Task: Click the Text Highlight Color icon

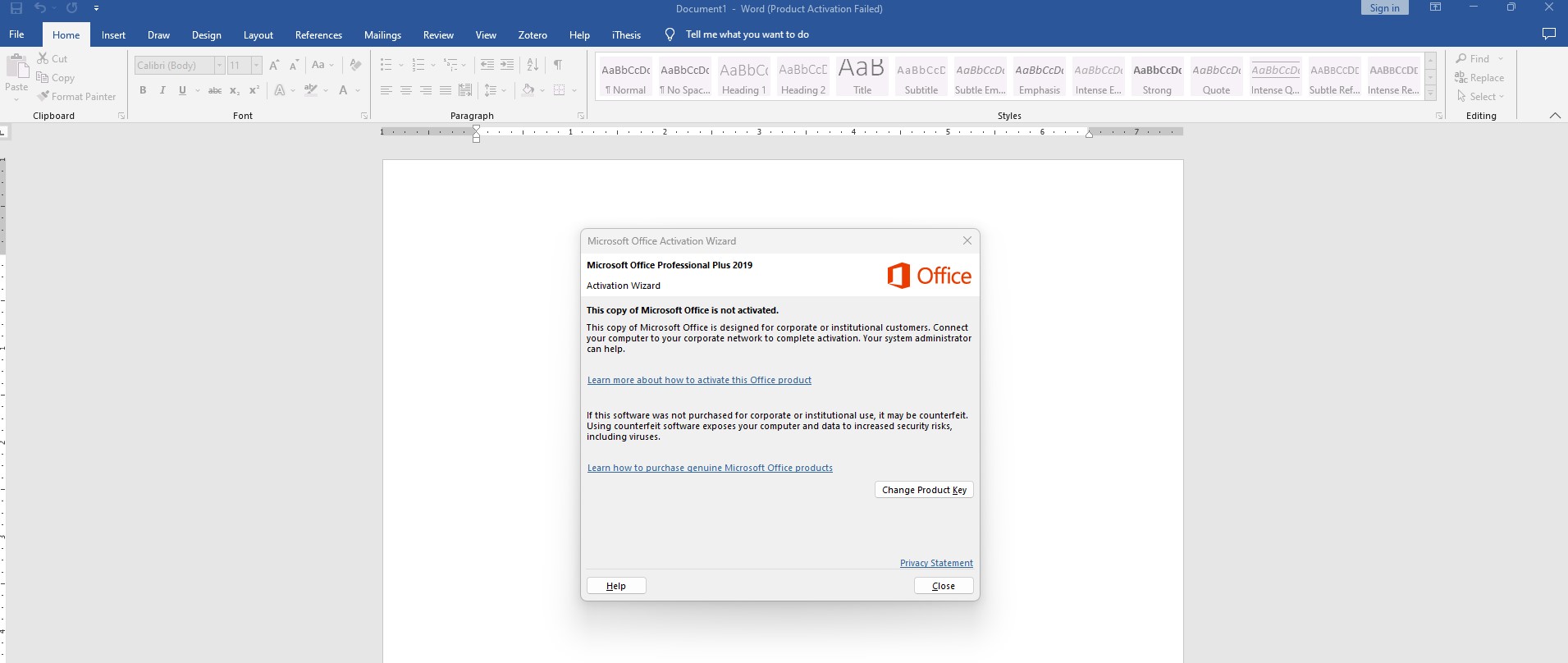Action: click(311, 90)
